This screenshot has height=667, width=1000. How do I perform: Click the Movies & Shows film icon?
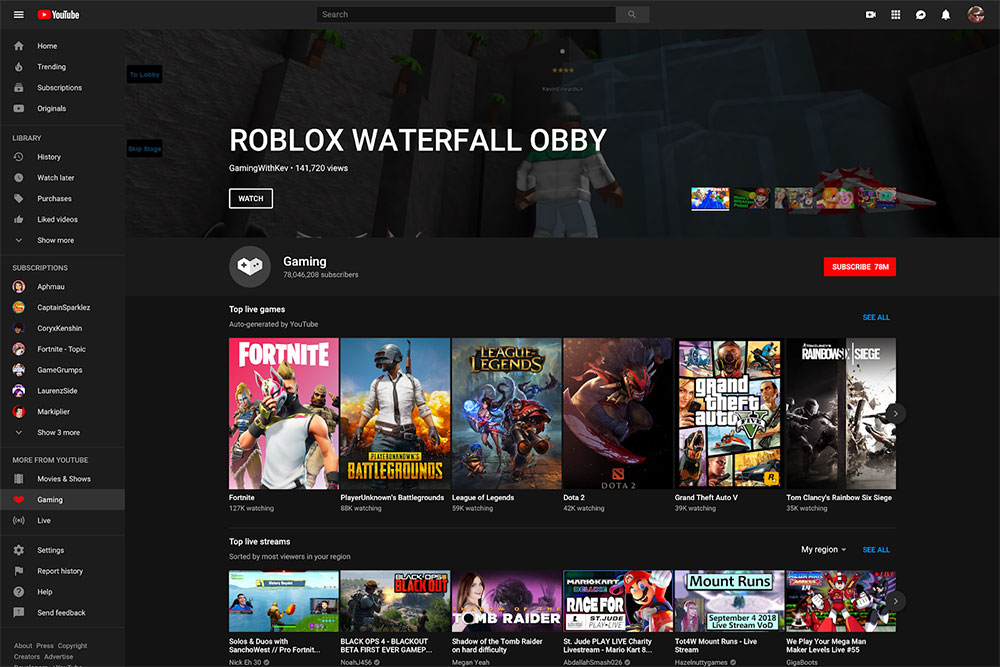coord(18,479)
